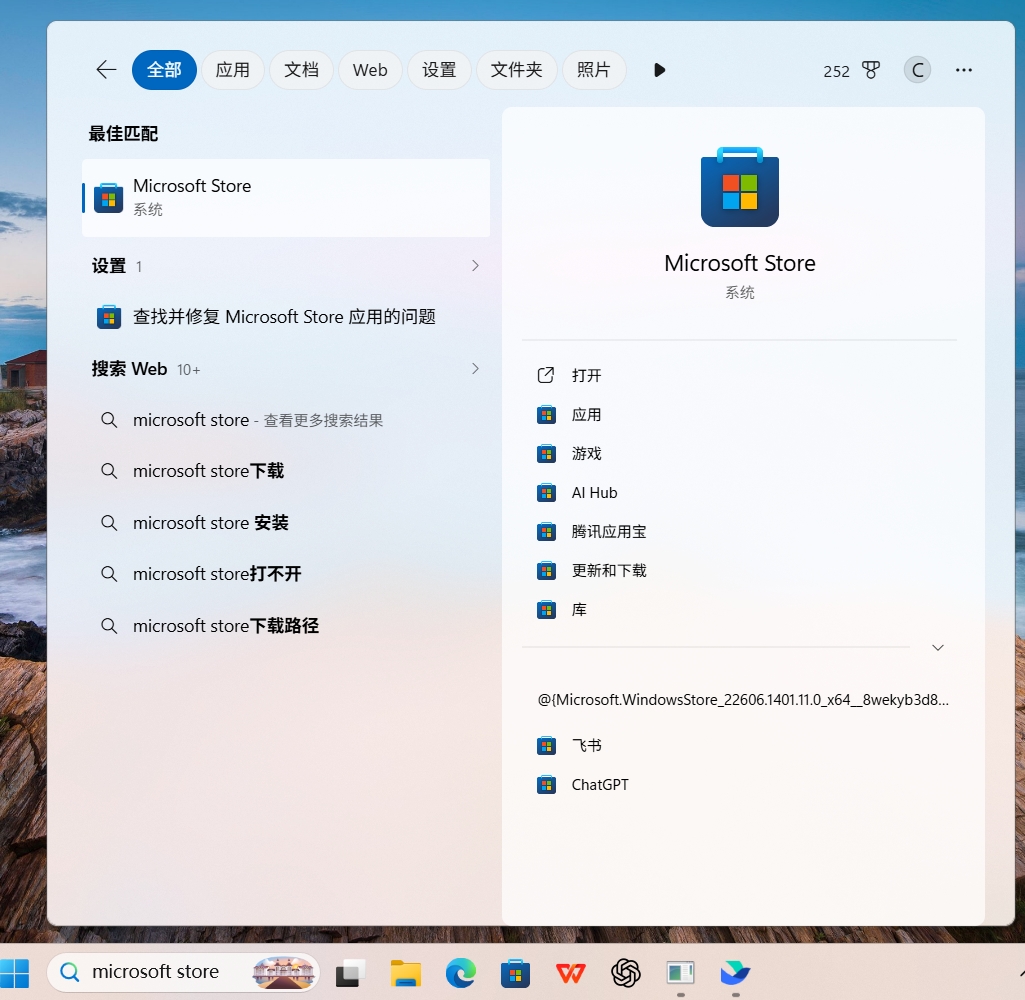Switch to the Web filter tab
This screenshot has width=1025, height=1000.
click(370, 70)
